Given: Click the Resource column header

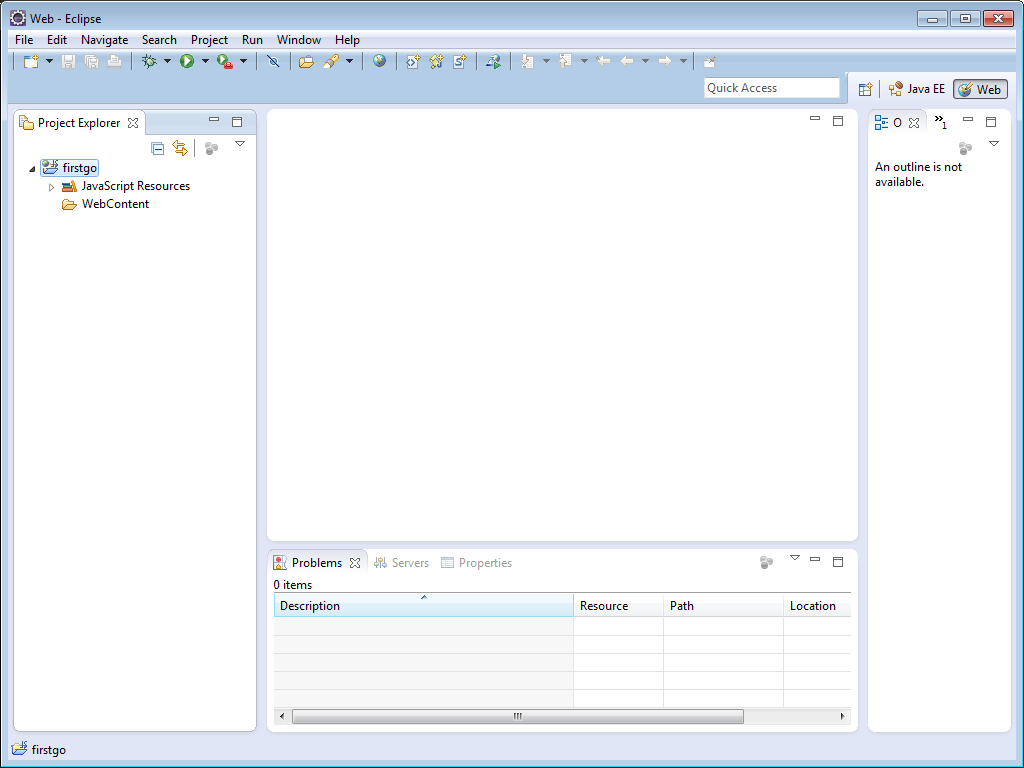Looking at the screenshot, I should pos(618,605).
